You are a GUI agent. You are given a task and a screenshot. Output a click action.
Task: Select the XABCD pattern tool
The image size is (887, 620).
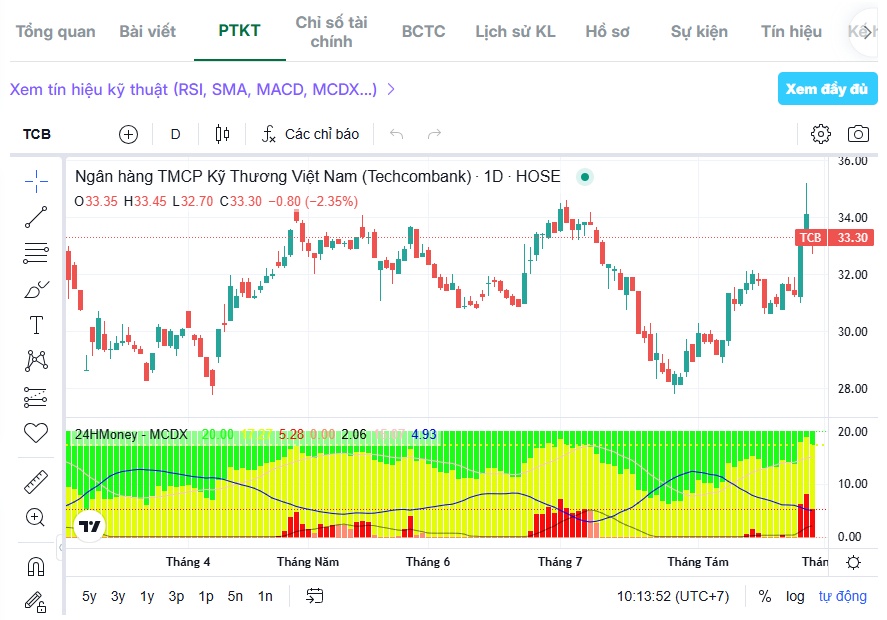pos(36,360)
